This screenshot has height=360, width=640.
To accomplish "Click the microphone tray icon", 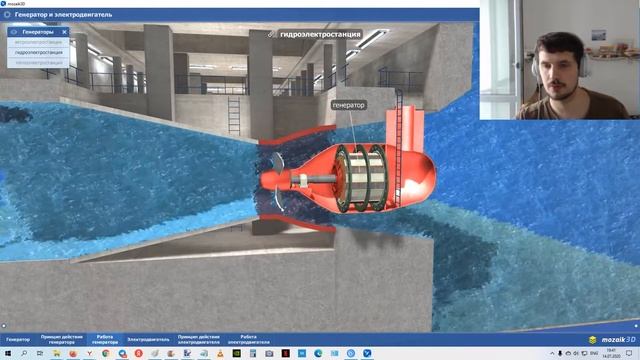I will (560, 353).
